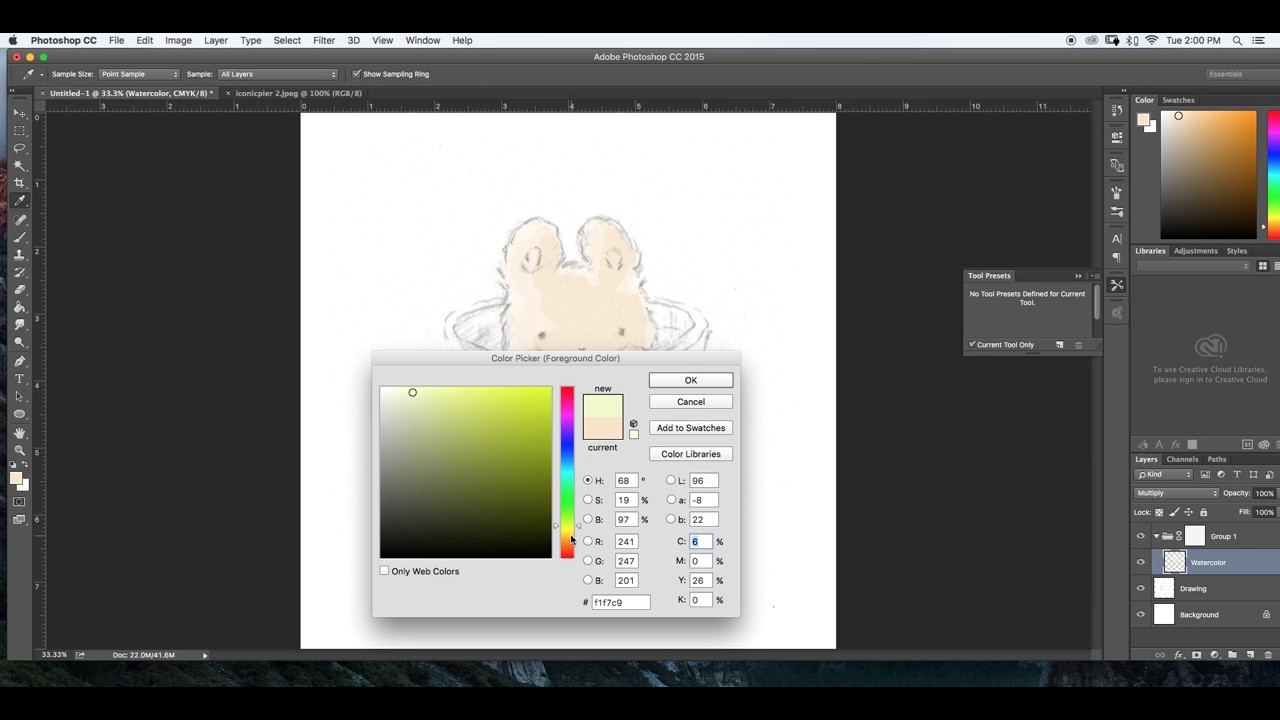The width and height of the screenshot is (1280, 720).
Task: Open Color Libraries button
Action: (690, 454)
